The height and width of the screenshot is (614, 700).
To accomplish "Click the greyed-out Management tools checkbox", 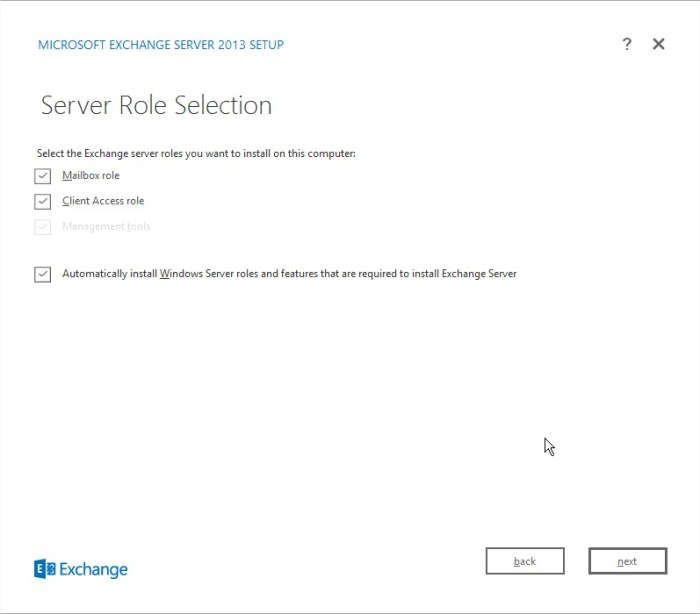I will click(42, 227).
